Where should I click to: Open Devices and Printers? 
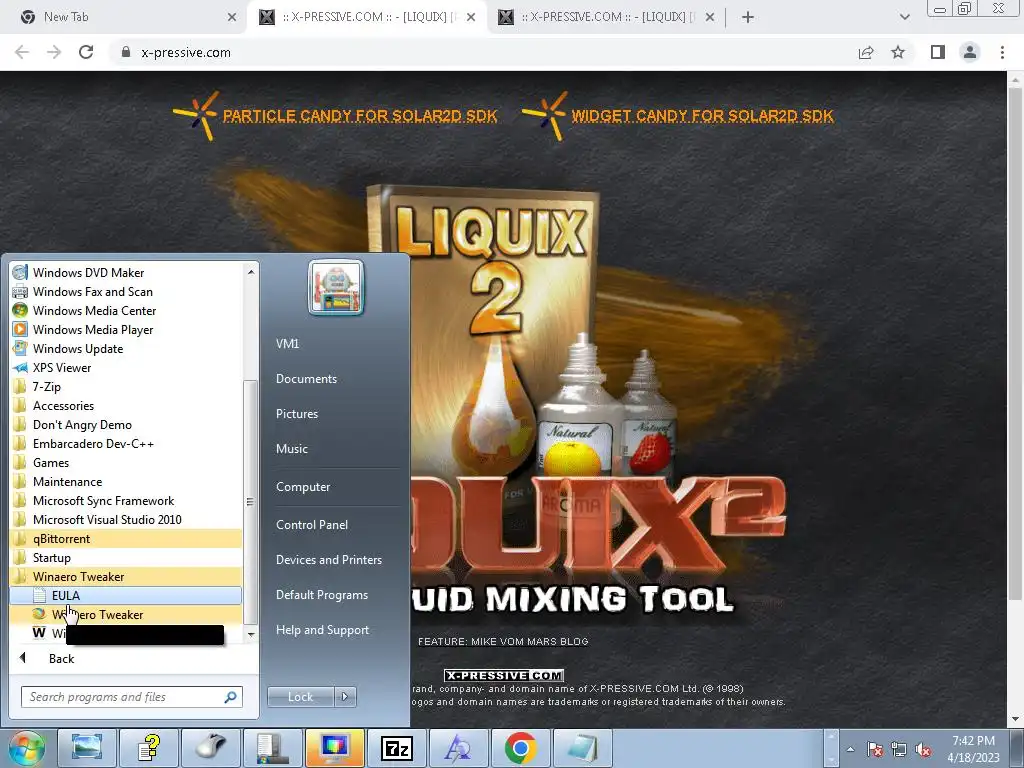tap(328, 560)
